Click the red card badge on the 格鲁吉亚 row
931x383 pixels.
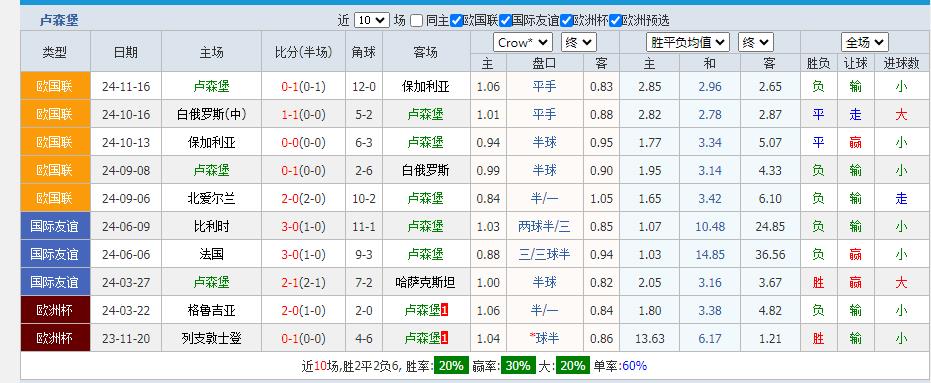[x=445, y=311]
